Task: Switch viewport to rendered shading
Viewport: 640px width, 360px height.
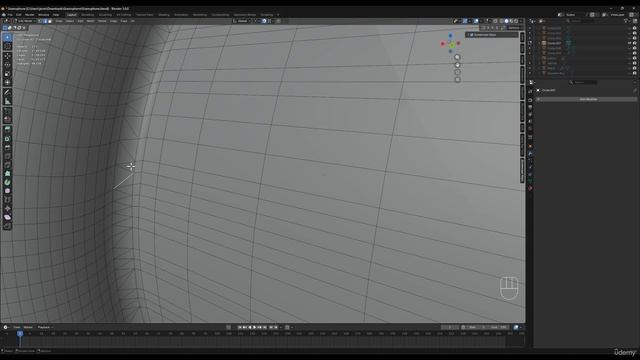Action: point(516,21)
